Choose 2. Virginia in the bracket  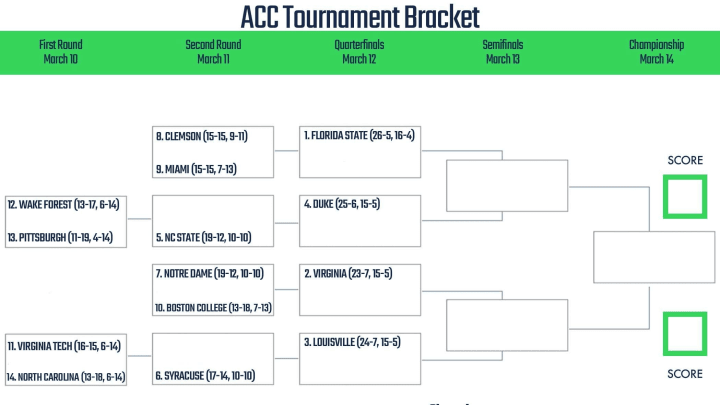pos(348,274)
